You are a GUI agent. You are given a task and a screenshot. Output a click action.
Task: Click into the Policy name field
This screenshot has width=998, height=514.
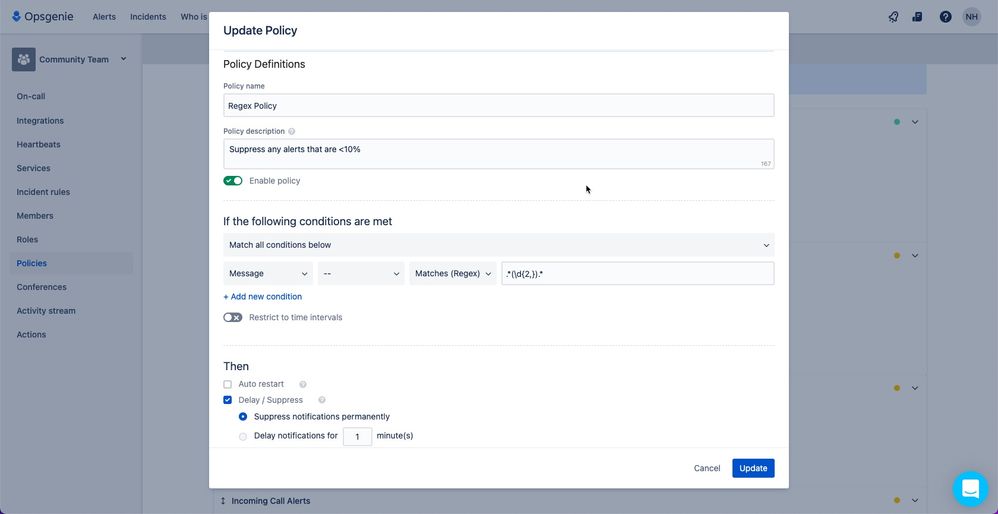[498, 106]
